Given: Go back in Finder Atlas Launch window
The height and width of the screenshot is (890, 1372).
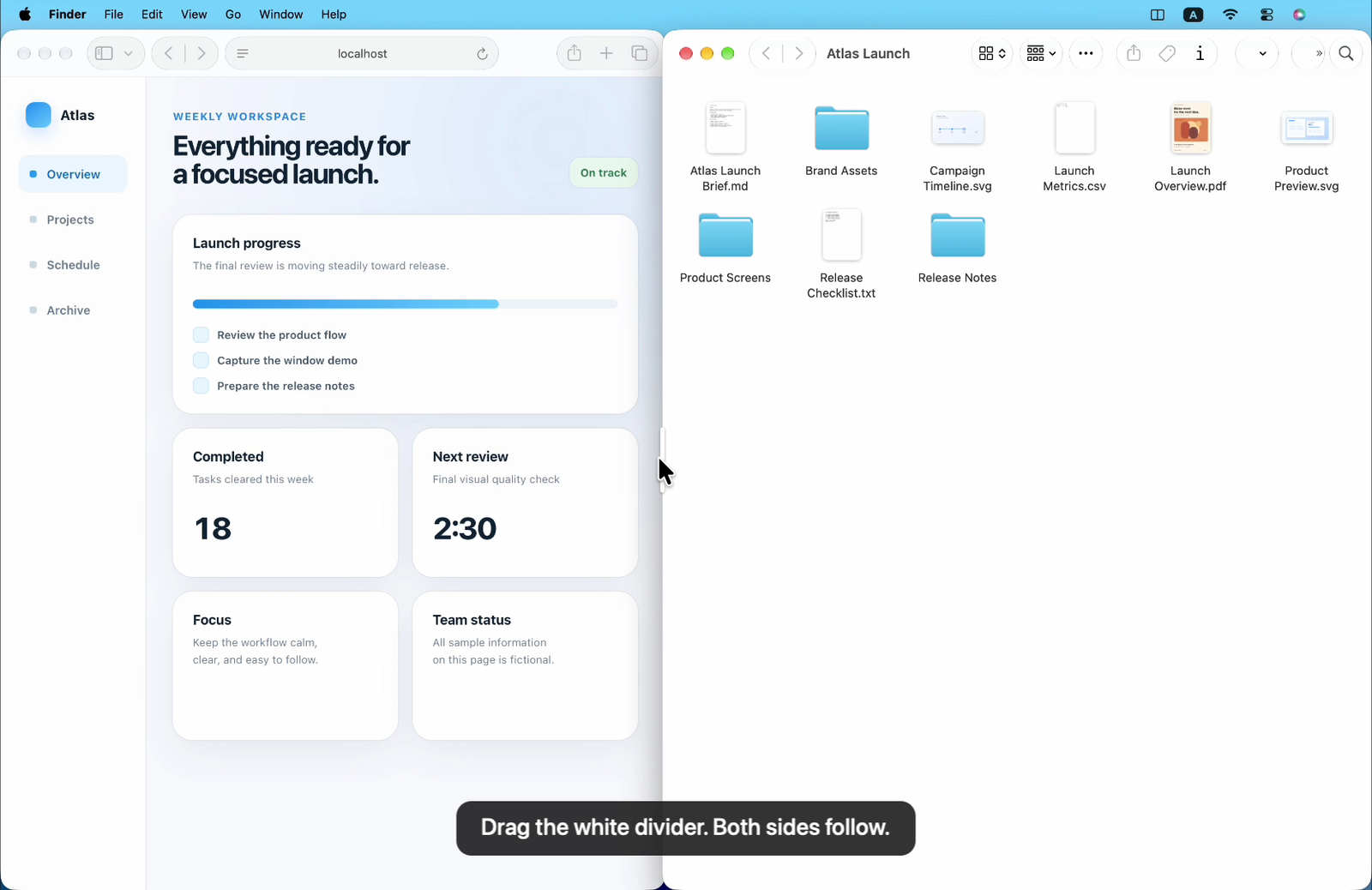Looking at the screenshot, I should tap(766, 53).
